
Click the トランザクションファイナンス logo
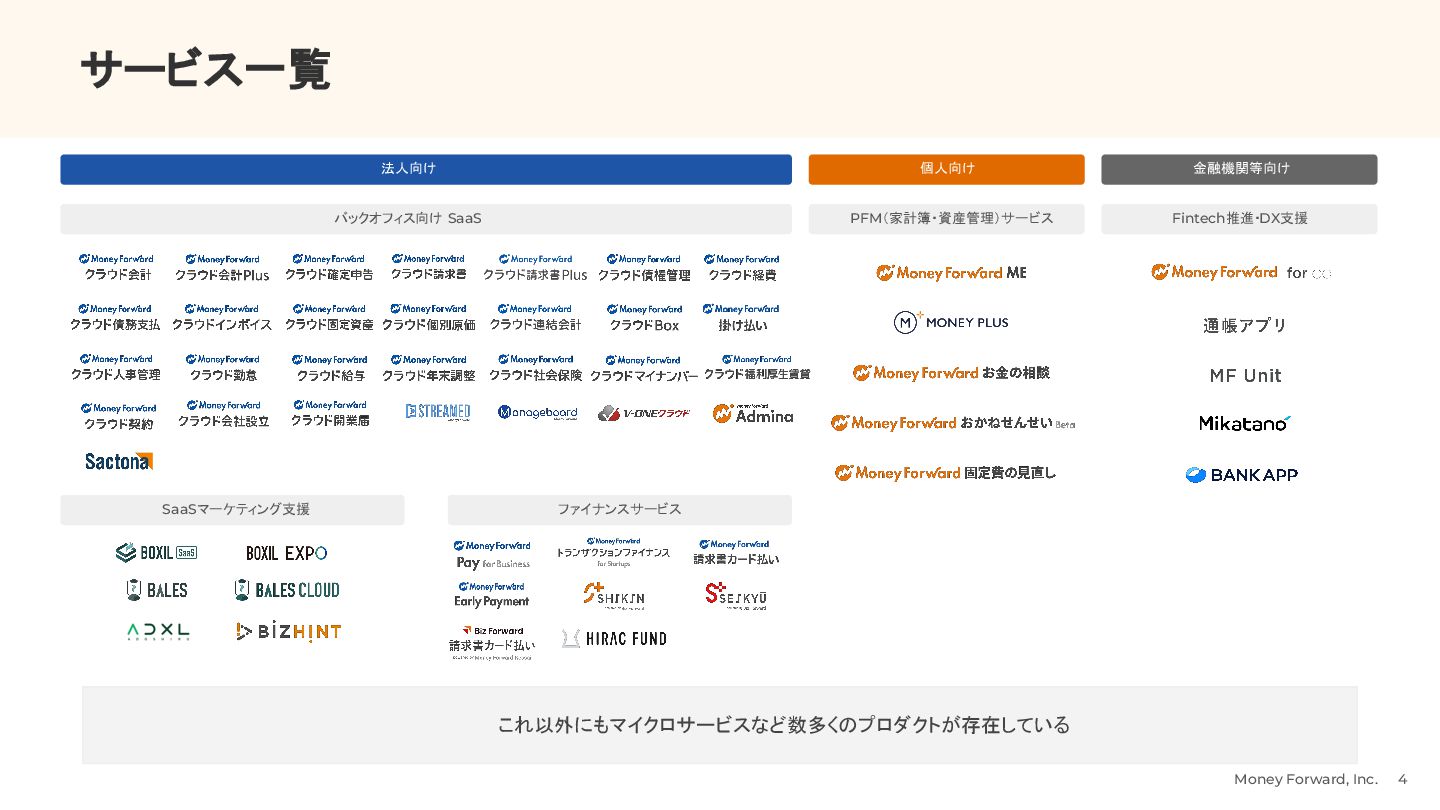(x=613, y=552)
